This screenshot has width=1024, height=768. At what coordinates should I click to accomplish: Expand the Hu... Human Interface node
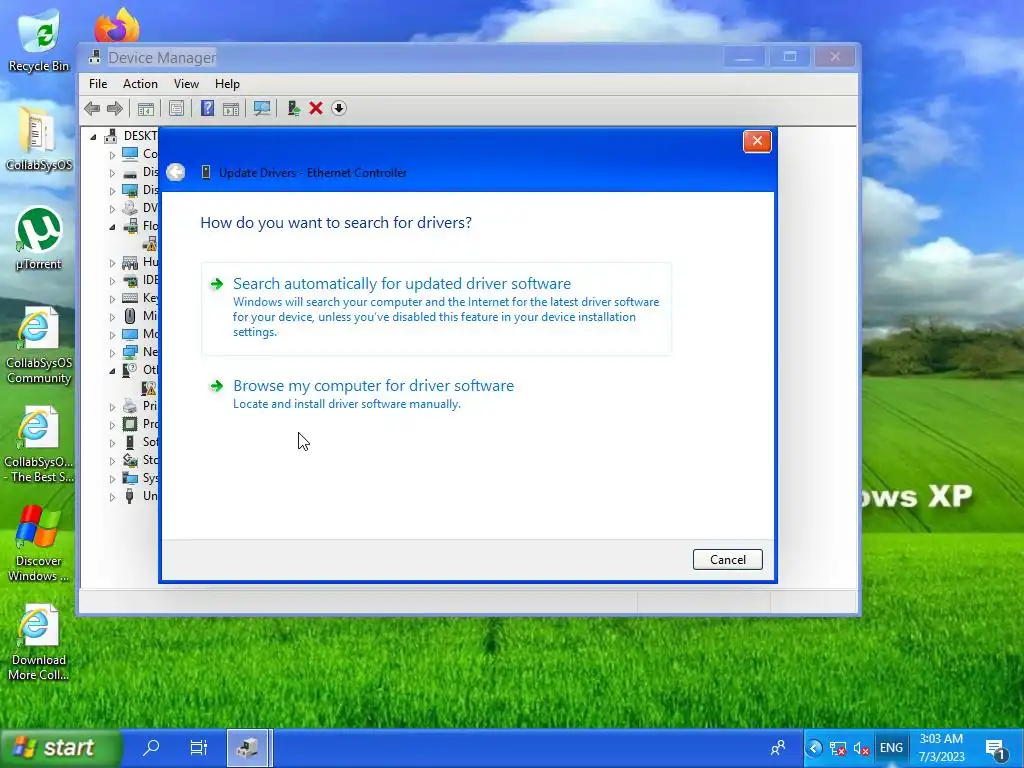click(112, 263)
